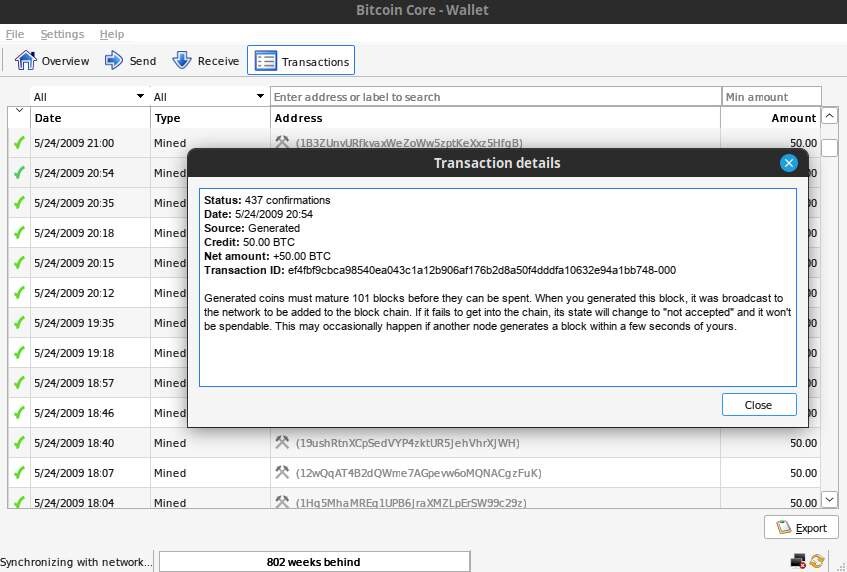Select address 19ushRtnXCpSedVYP4zktUR5JehVhrXJWH
This screenshot has width=847, height=572.
[x=408, y=443]
